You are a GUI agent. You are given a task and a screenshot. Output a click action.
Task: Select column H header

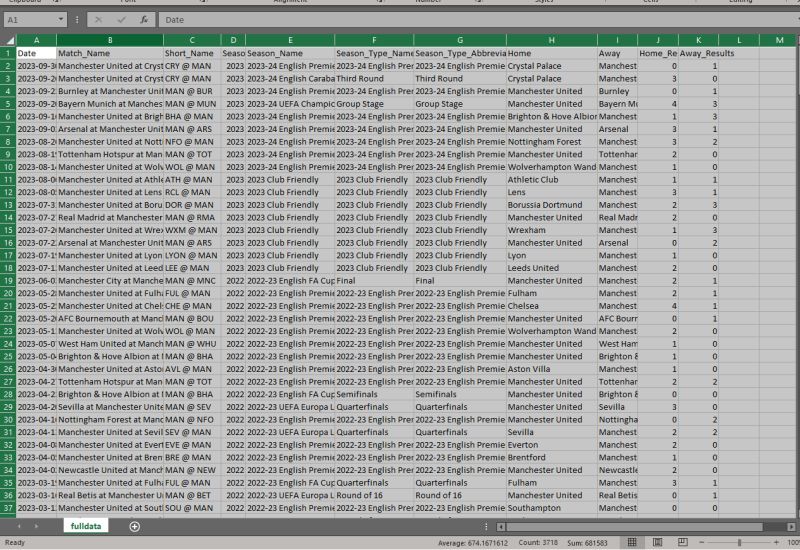[x=552, y=40]
